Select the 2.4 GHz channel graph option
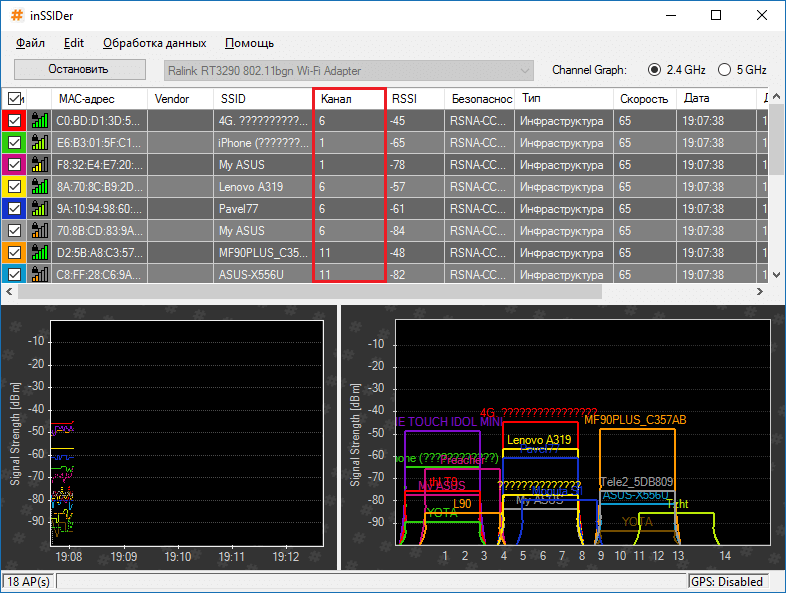Screen dimensions: 786x593 click(x=655, y=70)
